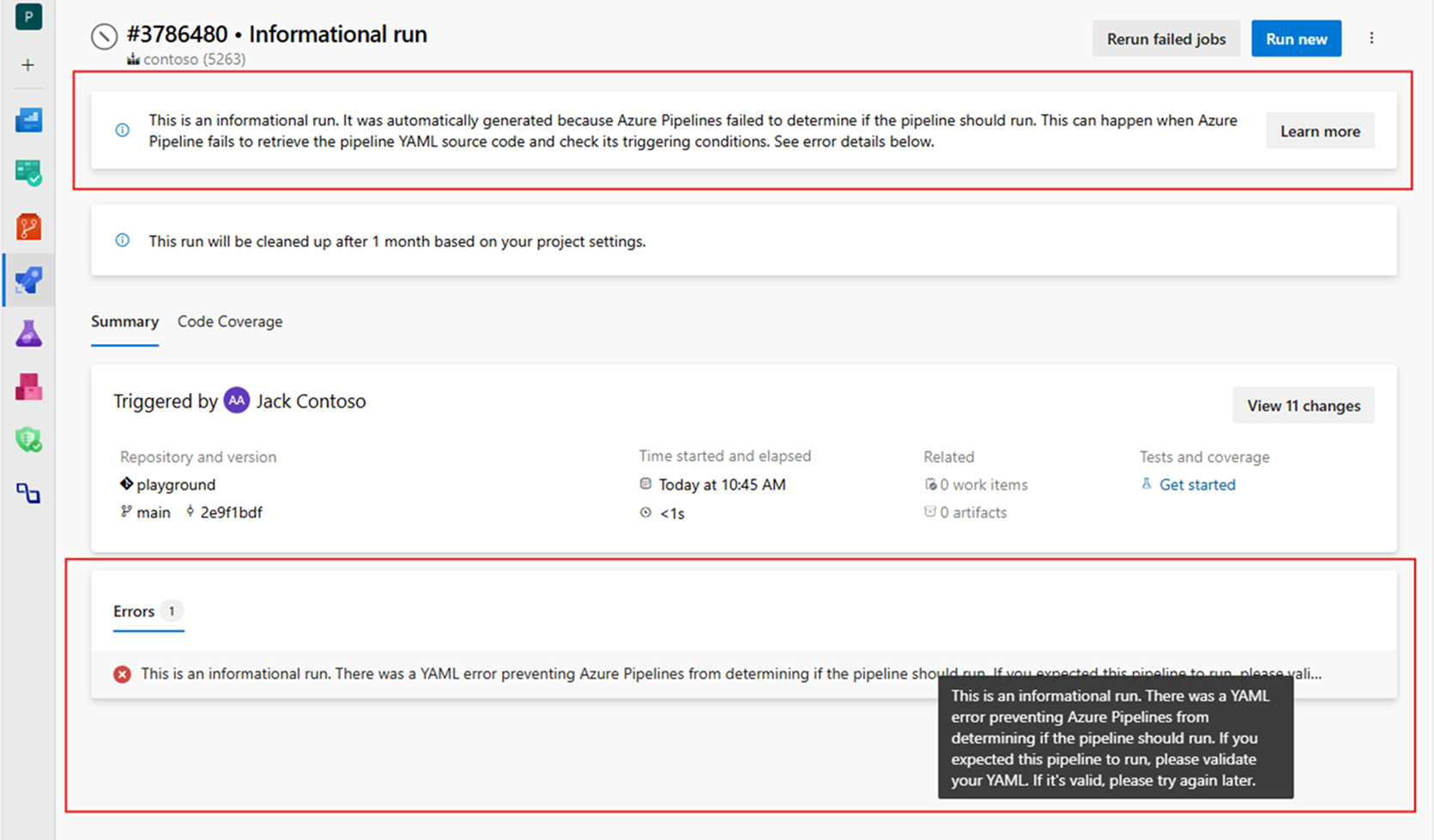Open the Repos icon in sidebar
The width and height of the screenshot is (1434, 840).
(28, 226)
